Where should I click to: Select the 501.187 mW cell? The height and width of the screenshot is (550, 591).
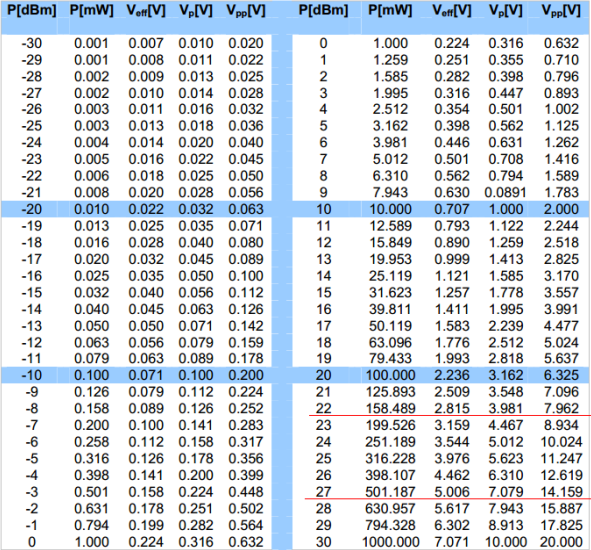[x=390, y=492]
